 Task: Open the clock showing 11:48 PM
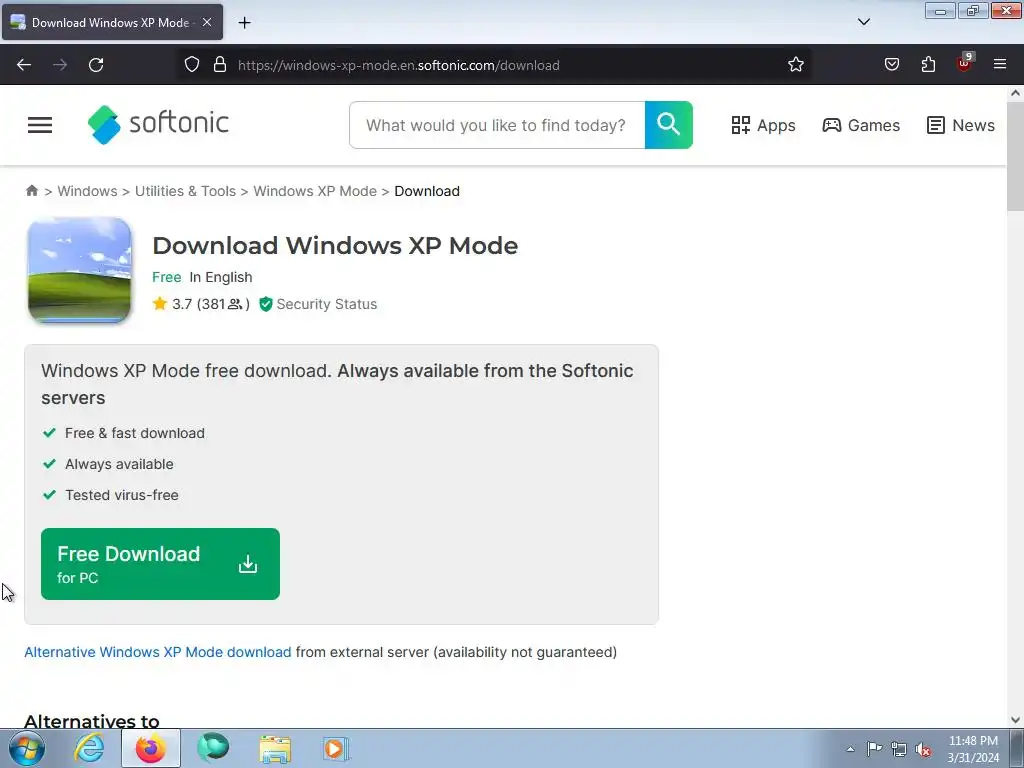tap(973, 749)
